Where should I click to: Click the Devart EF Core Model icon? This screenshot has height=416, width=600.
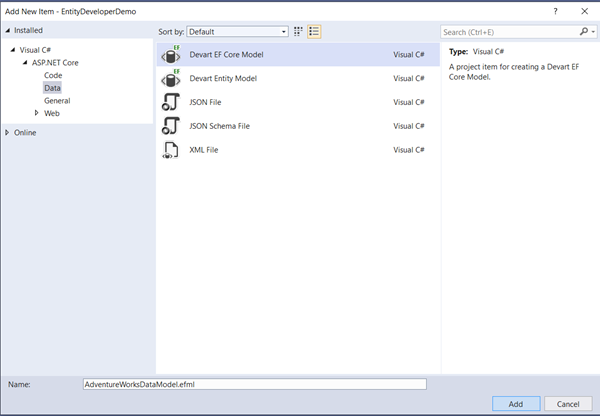pyautogui.click(x=171, y=54)
